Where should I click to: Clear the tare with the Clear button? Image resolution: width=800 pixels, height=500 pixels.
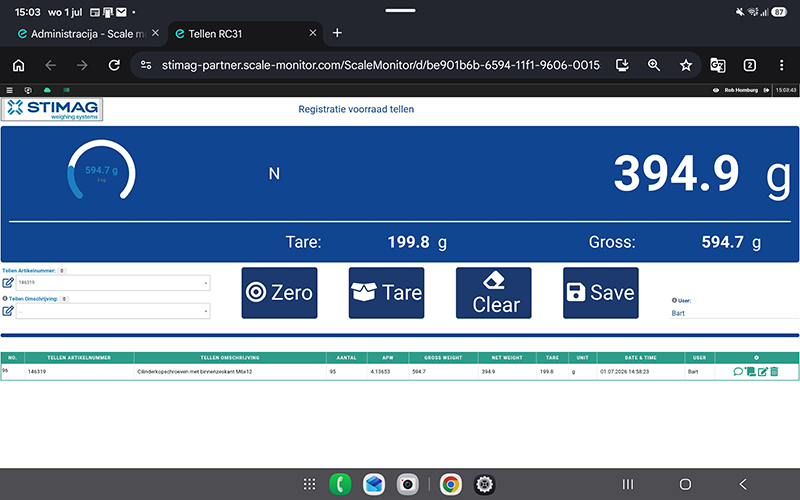click(x=493, y=293)
